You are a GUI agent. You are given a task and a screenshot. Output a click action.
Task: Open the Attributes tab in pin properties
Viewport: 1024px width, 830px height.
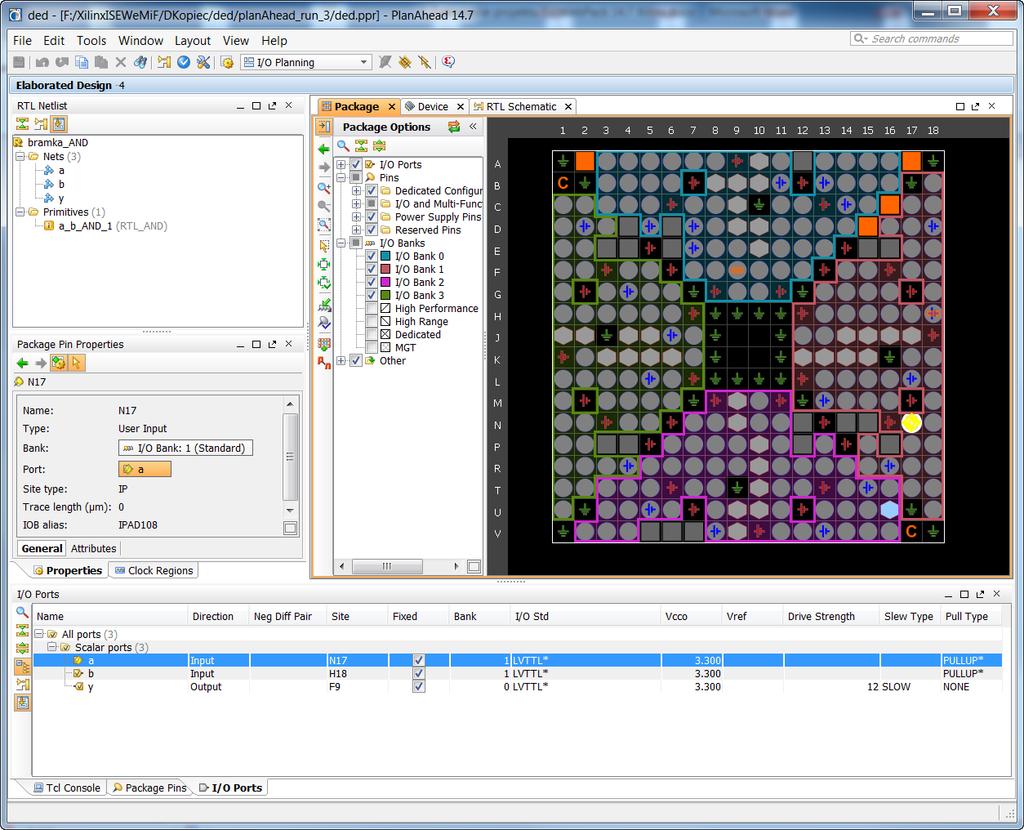click(93, 549)
